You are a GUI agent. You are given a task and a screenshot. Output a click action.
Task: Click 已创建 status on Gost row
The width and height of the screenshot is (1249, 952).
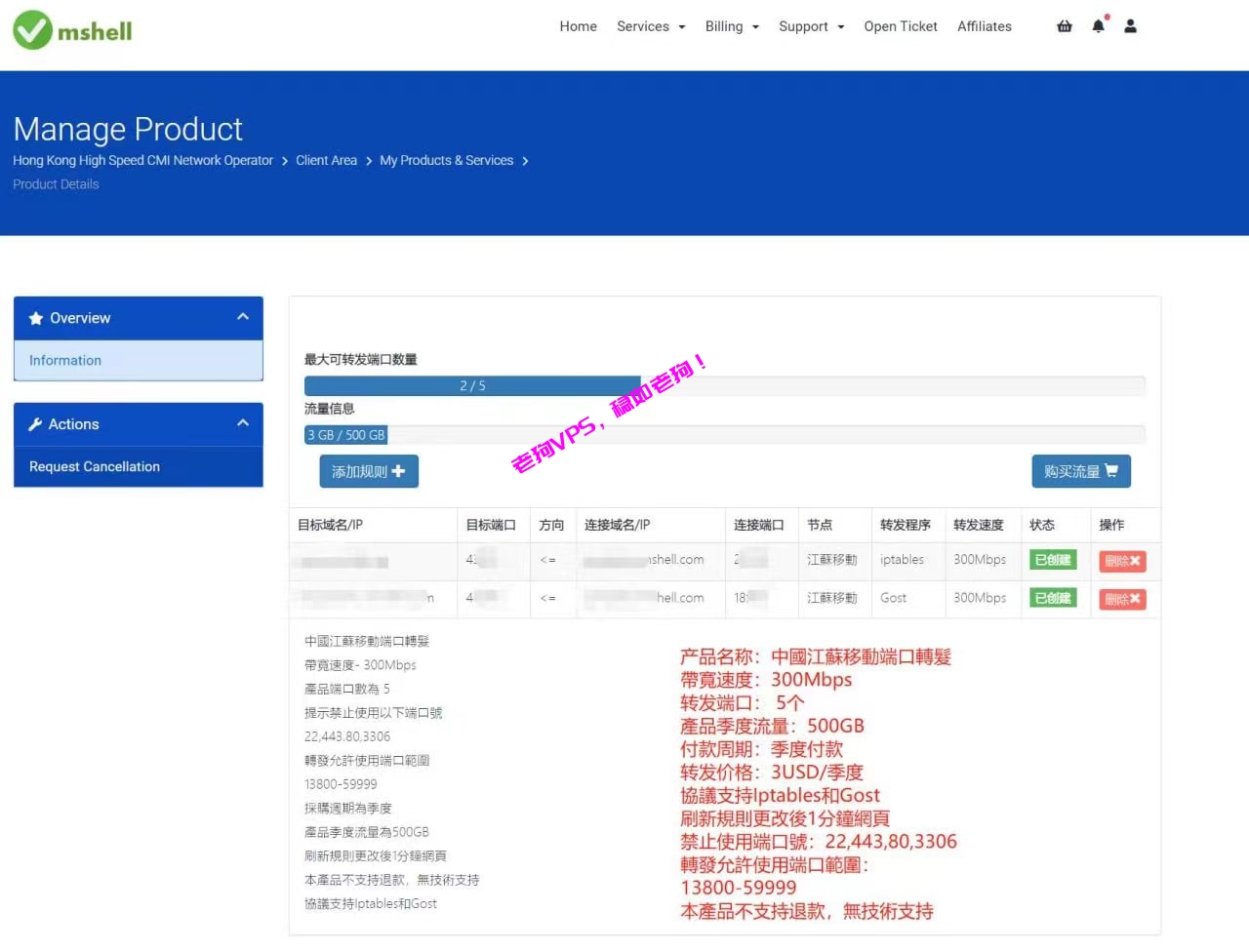[x=1053, y=598]
